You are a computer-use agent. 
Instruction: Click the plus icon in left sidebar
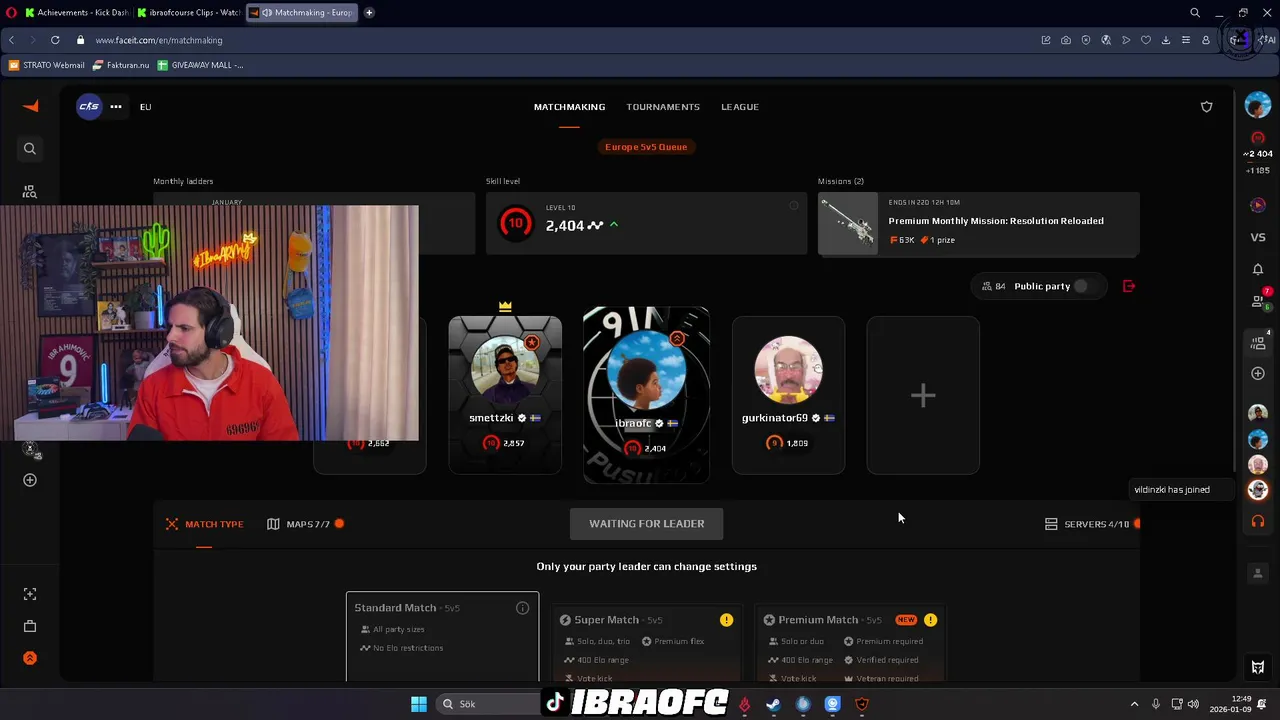30,480
